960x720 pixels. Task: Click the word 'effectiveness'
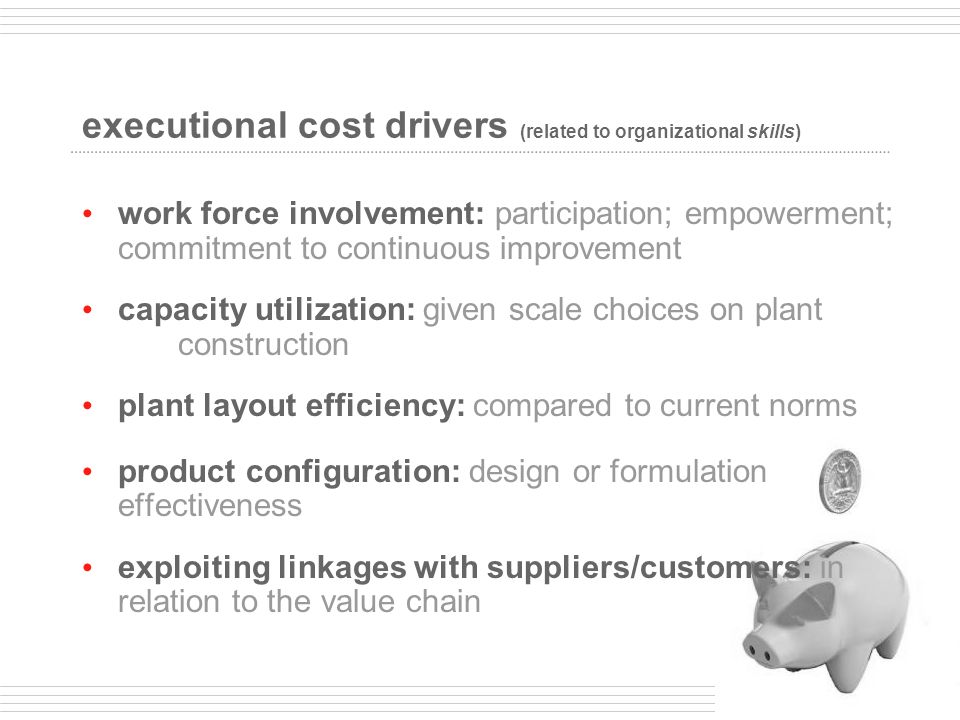point(210,506)
